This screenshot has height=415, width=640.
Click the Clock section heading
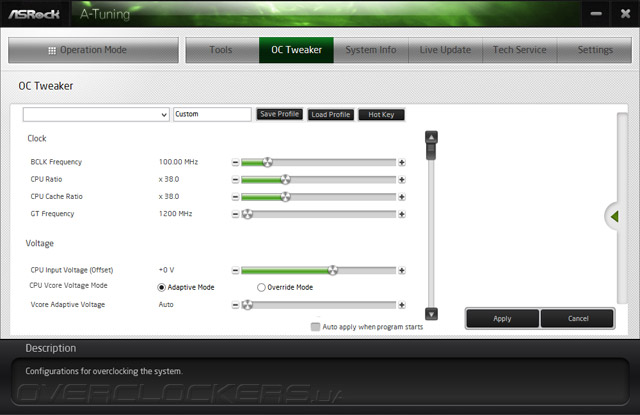click(x=37, y=138)
